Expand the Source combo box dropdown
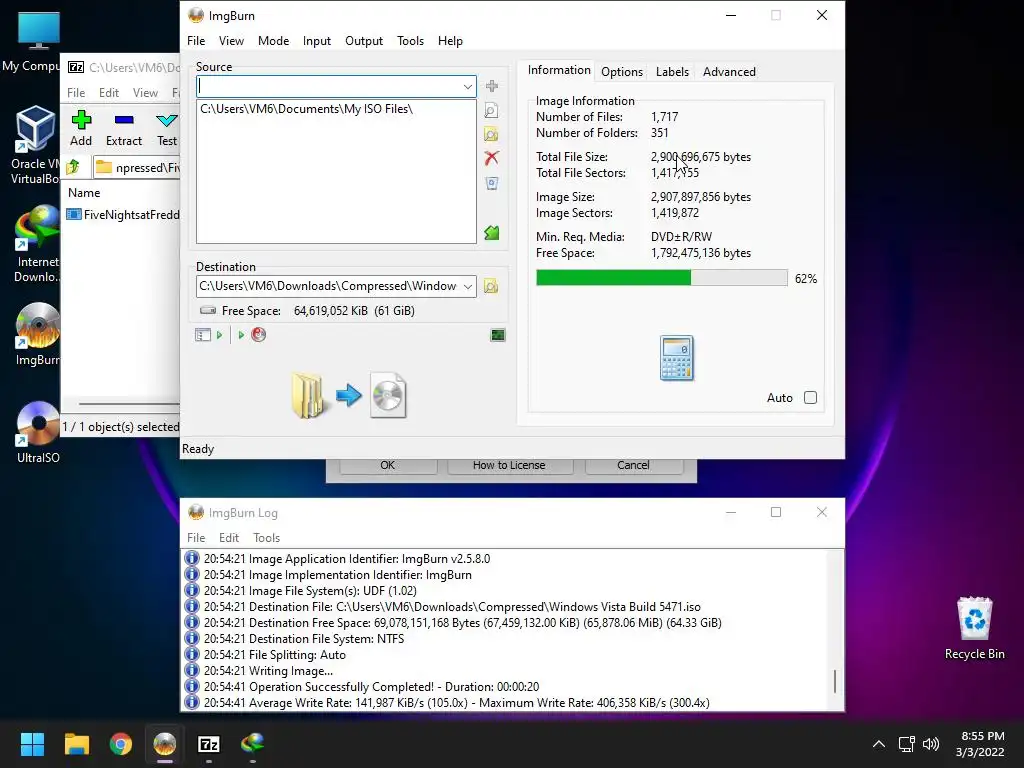This screenshot has height=768, width=1024. pos(468,86)
